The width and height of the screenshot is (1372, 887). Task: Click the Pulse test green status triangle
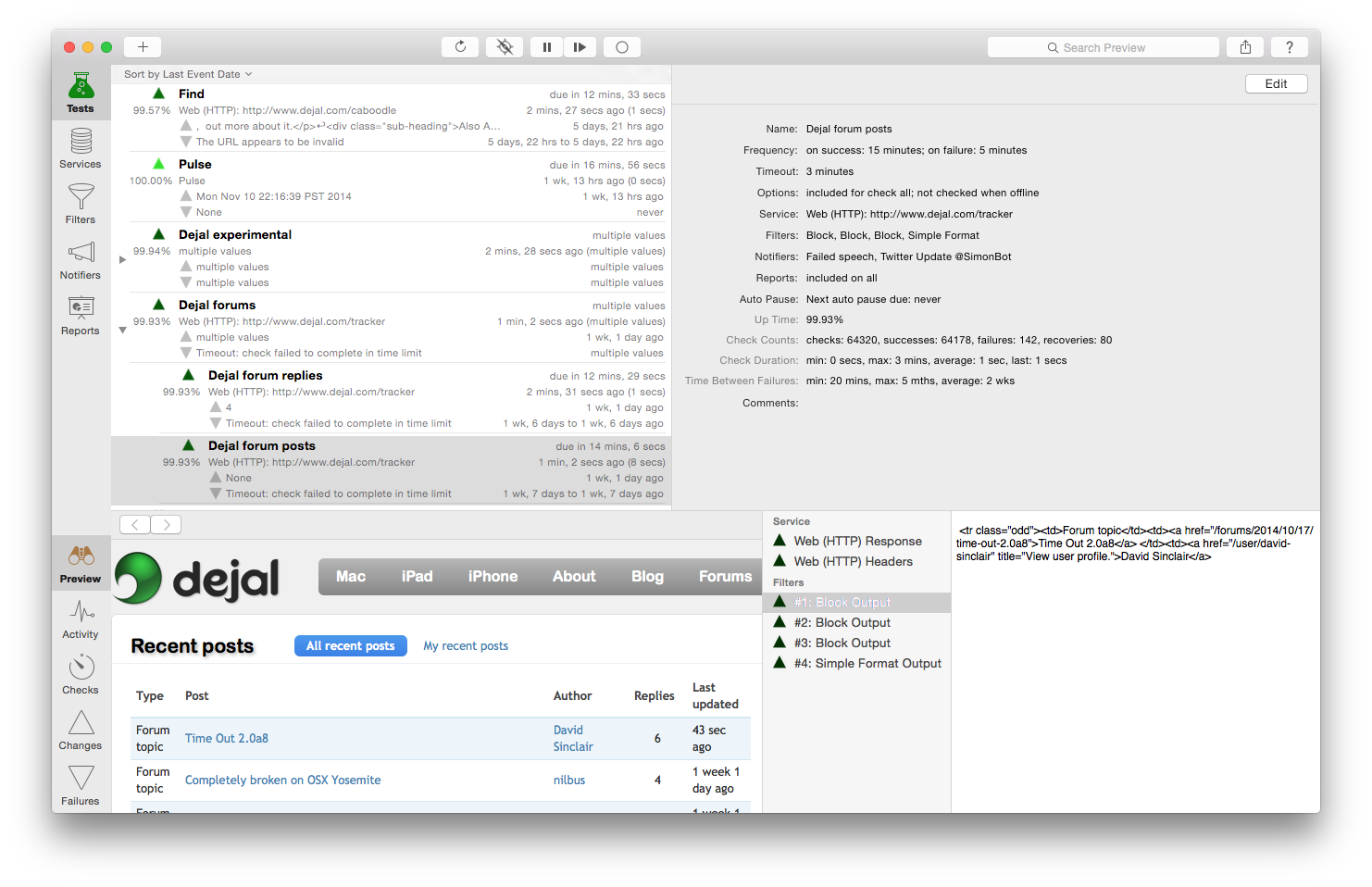tap(158, 164)
